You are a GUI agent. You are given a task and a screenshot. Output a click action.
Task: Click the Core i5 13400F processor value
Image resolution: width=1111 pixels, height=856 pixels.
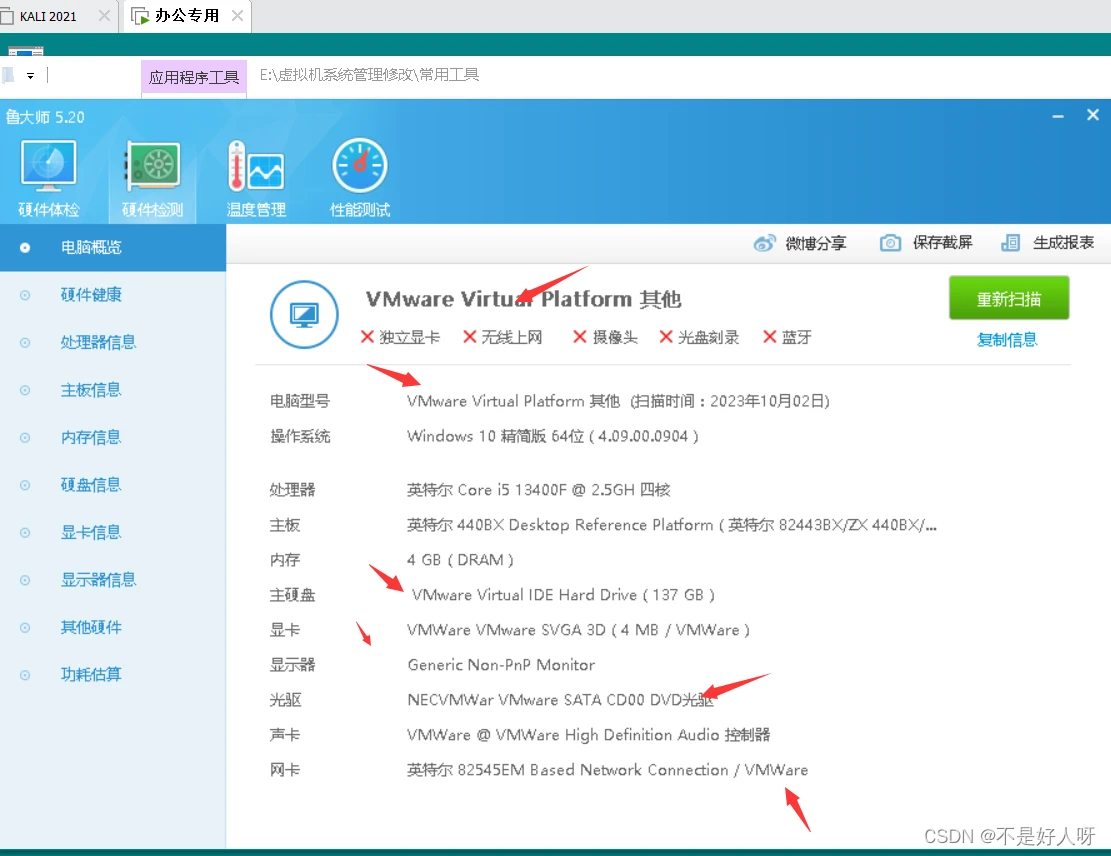tap(538, 490)
